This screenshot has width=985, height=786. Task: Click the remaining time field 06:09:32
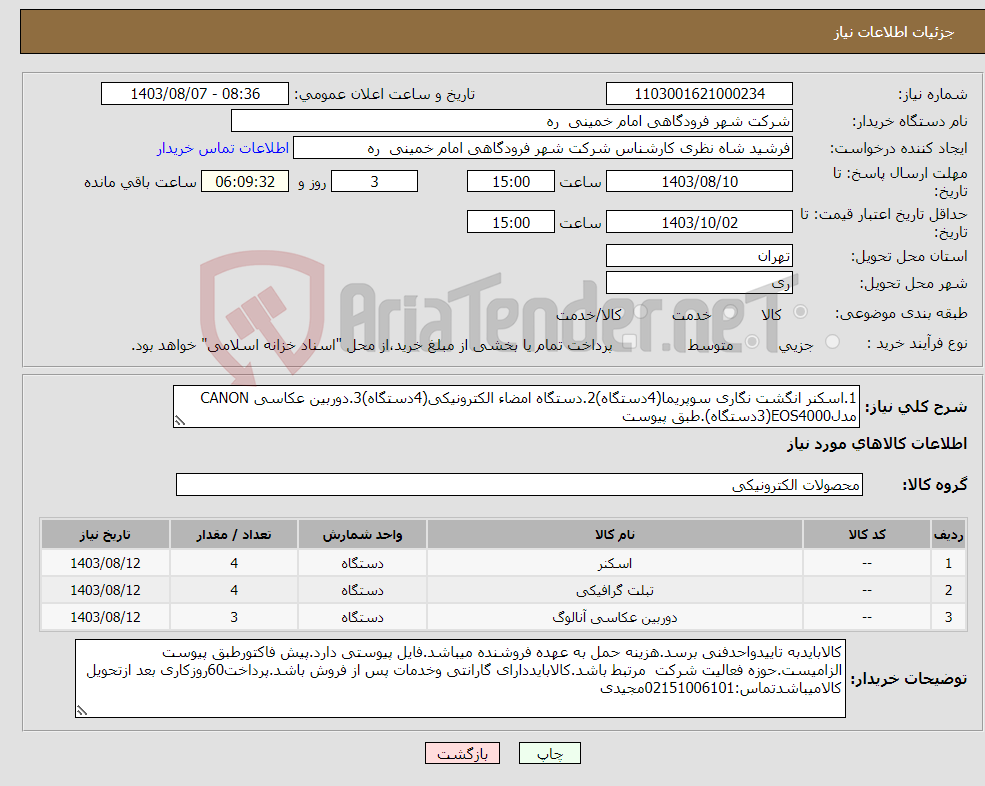point(245,182)
